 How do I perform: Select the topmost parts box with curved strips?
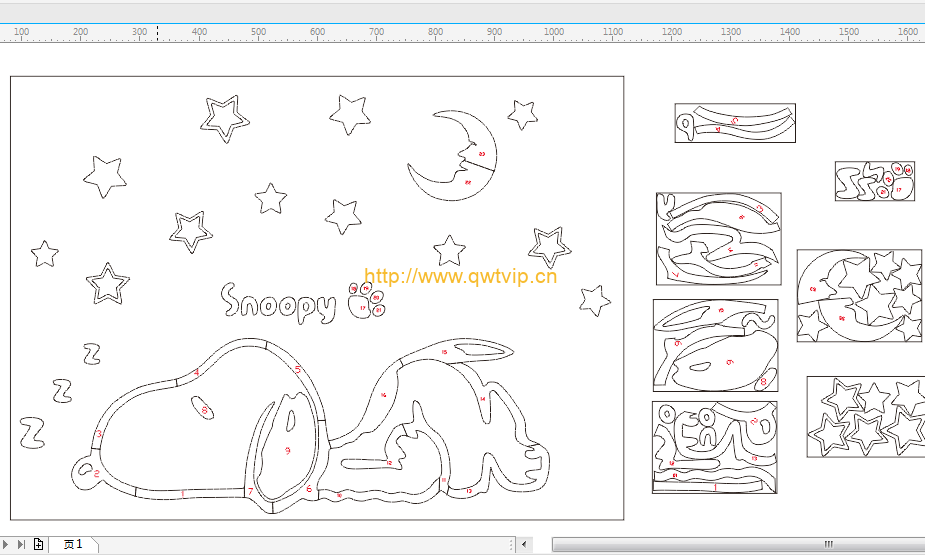point(735,123)
